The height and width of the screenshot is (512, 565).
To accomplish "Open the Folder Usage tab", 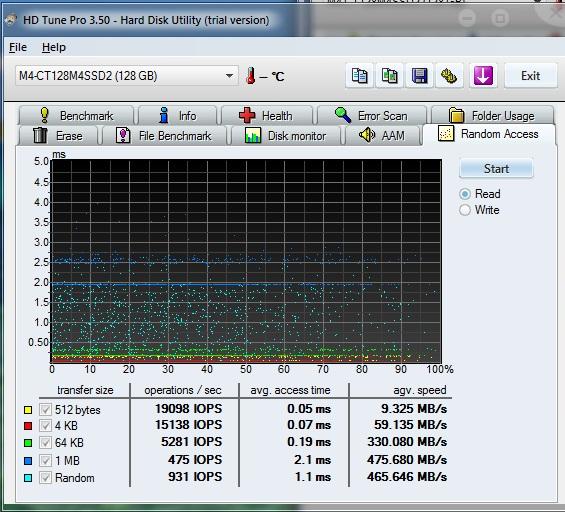I will coord(492,116).
